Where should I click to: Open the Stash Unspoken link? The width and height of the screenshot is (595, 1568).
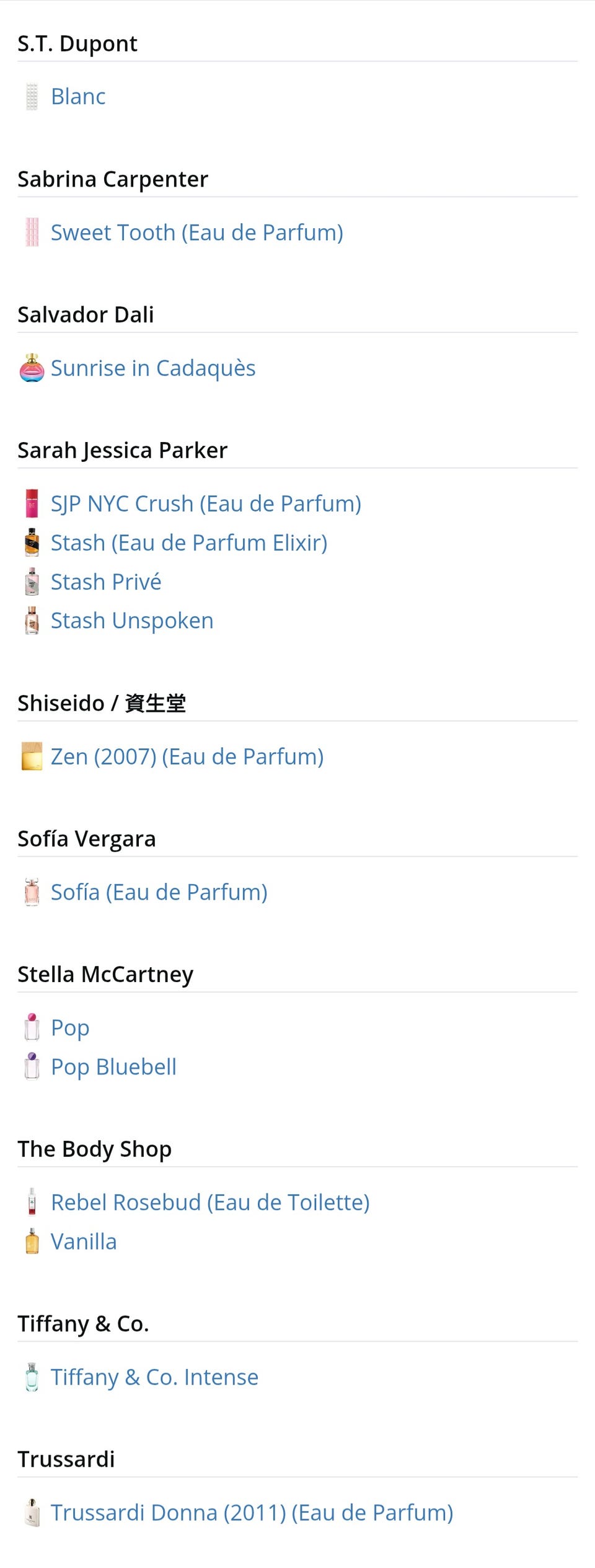point(132,621)
